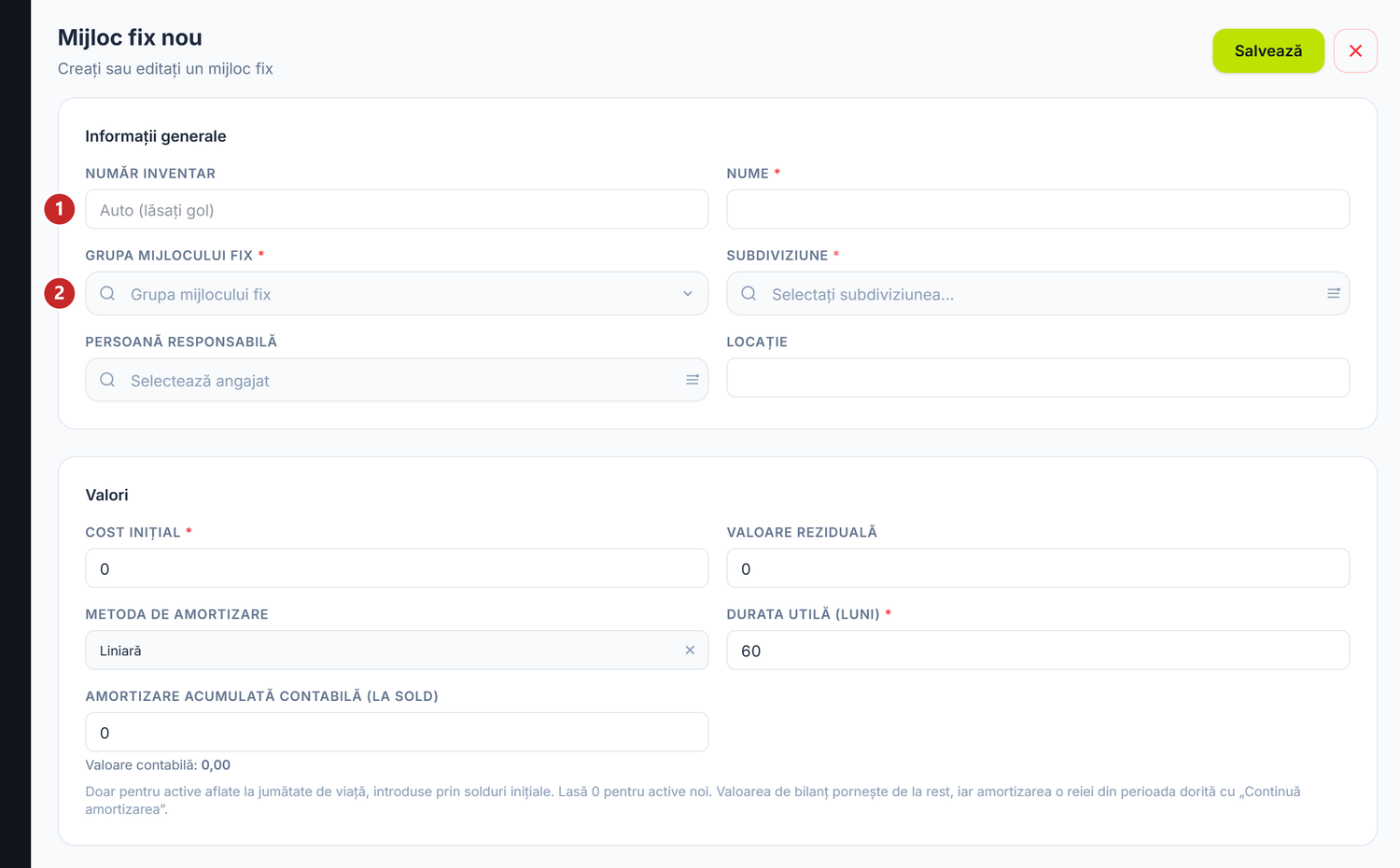Viewport: 1400px width, 868px height.
Task: Open the Subdiviziune selector field
Action: [1038, 294]
